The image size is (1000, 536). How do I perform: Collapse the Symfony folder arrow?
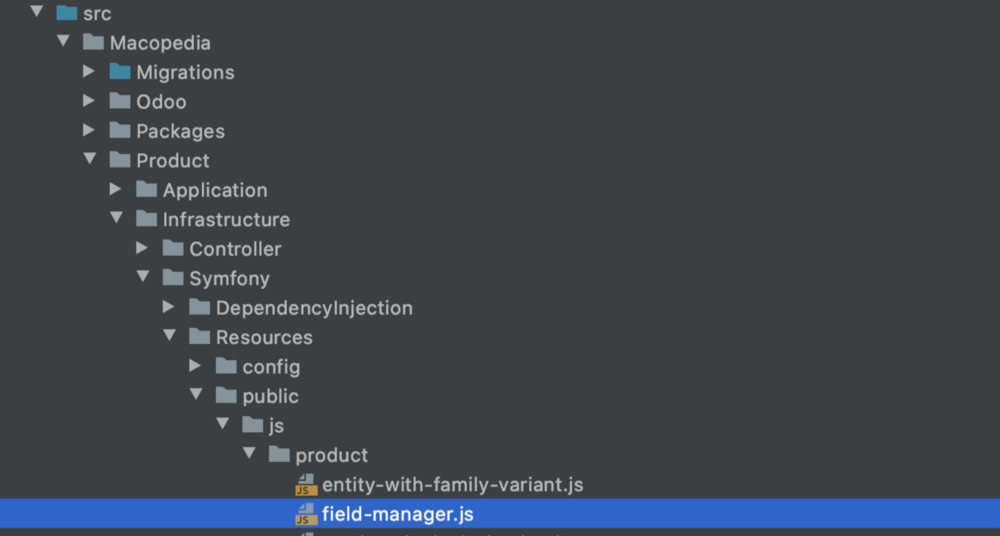(143, 278)
